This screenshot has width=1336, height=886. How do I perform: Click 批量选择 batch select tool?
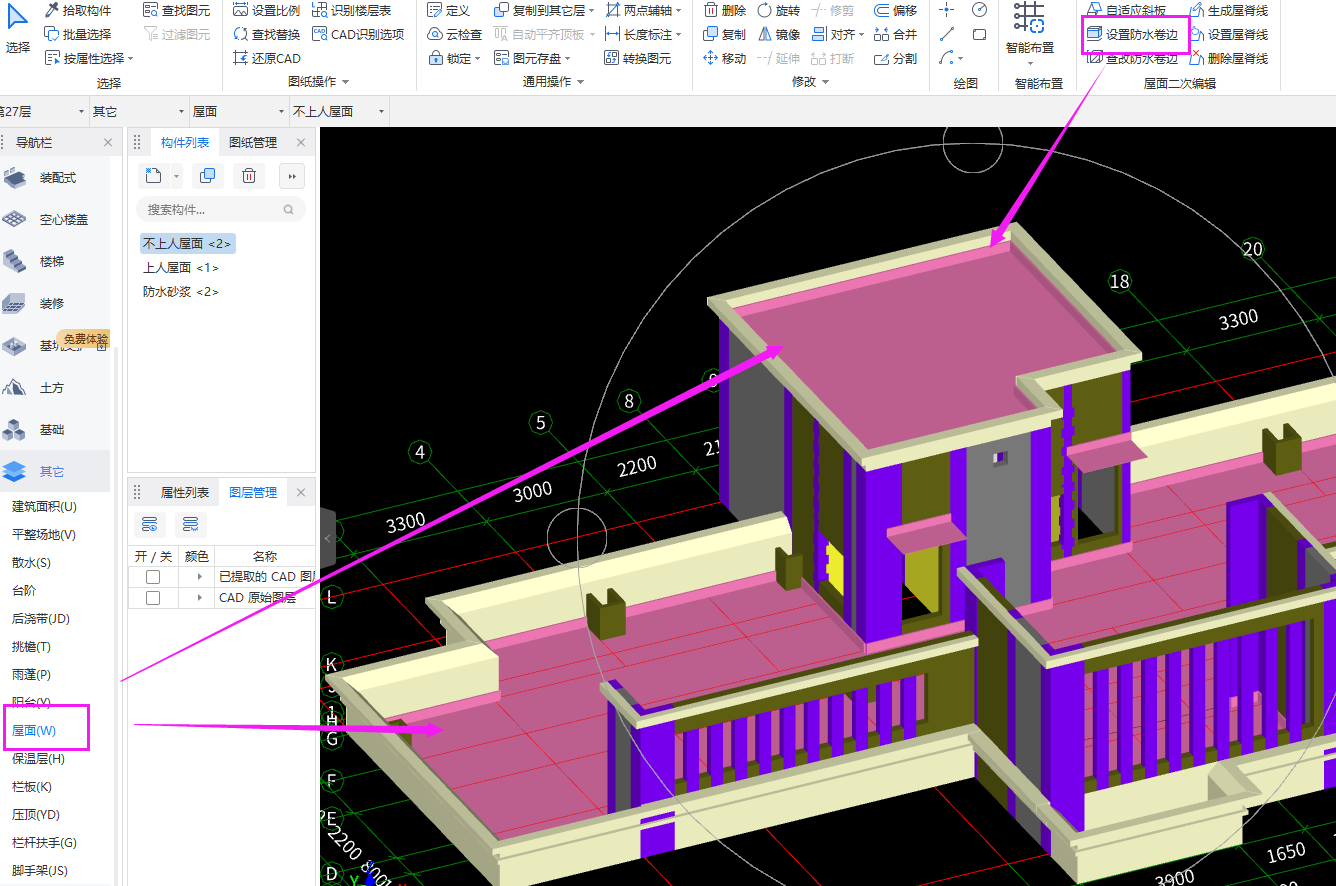coord(78,34)
